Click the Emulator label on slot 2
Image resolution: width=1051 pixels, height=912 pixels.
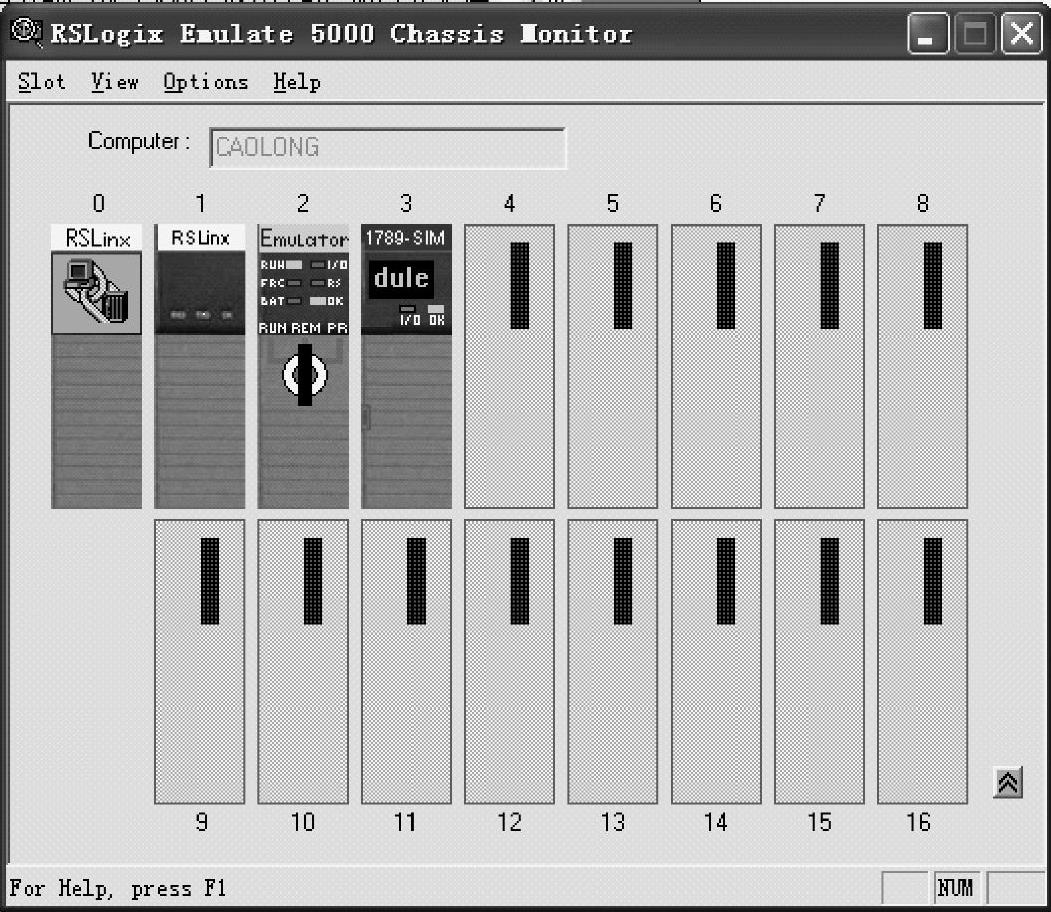304,239
